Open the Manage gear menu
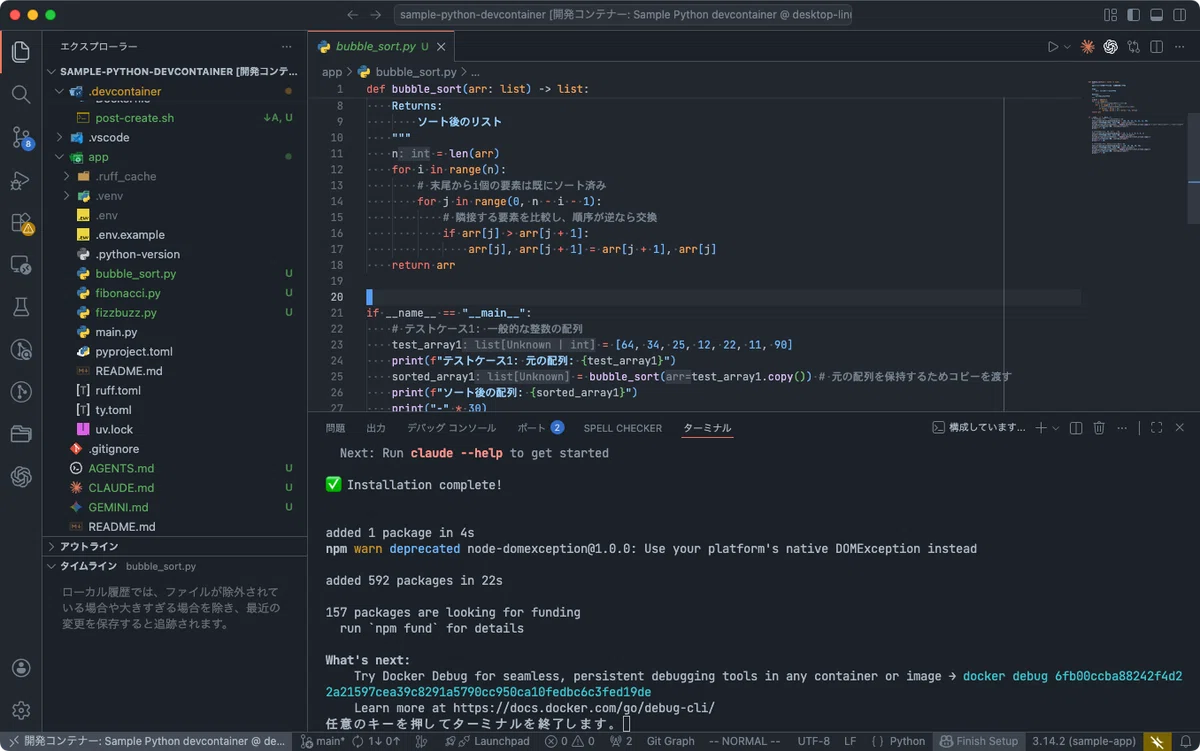Screen dimensions: 1200x751 click(21, 711)
